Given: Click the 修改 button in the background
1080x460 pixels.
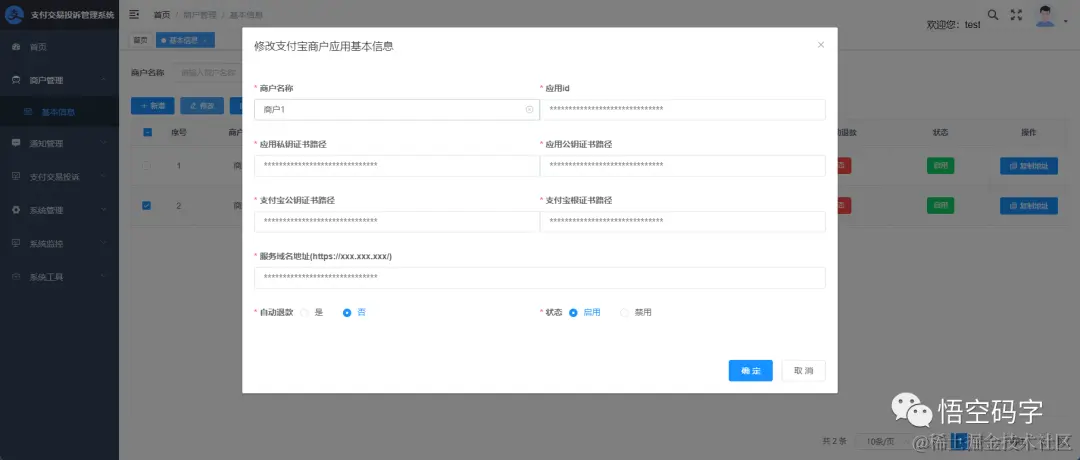Looking at the screenshot, I should tap(202, 106).
